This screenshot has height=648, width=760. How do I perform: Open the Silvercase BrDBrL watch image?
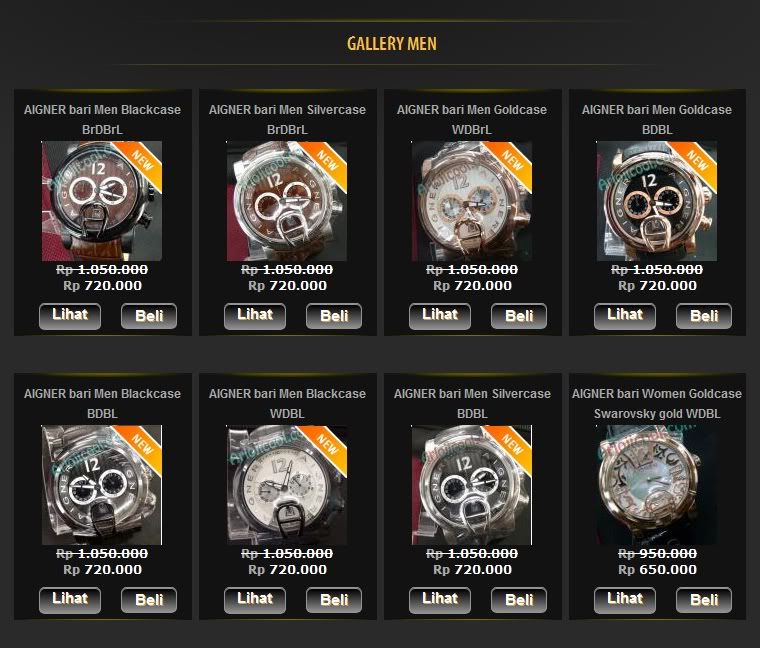tap(287, 201)
